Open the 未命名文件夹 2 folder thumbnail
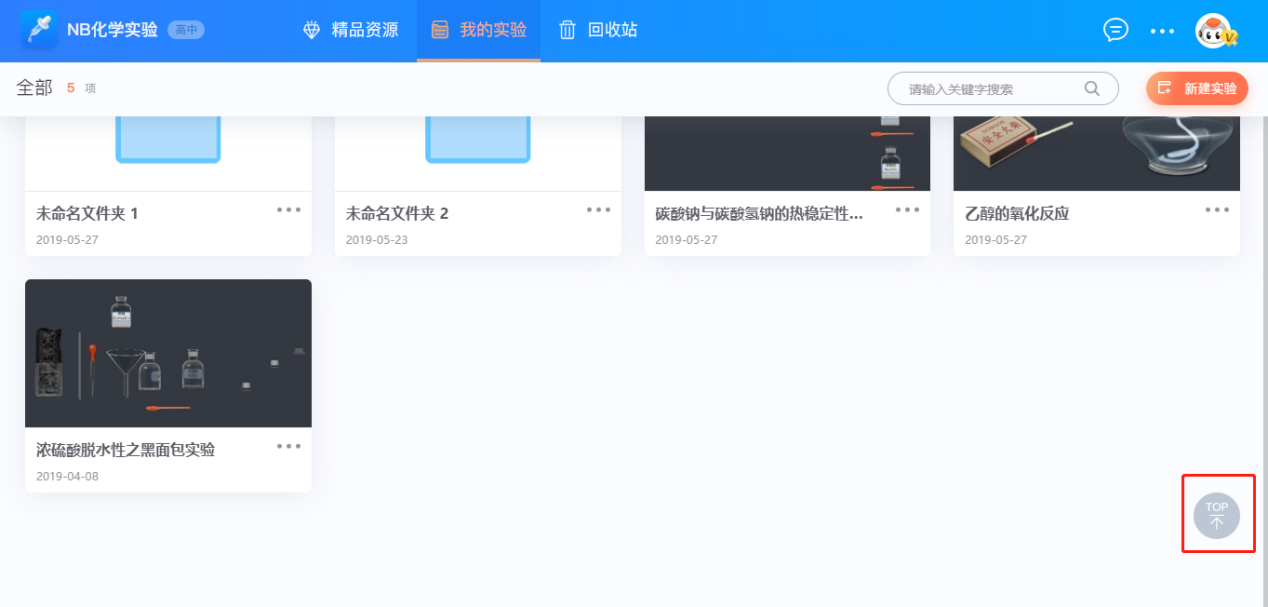This screenshot has height=607, width=1268. point(478,150)
